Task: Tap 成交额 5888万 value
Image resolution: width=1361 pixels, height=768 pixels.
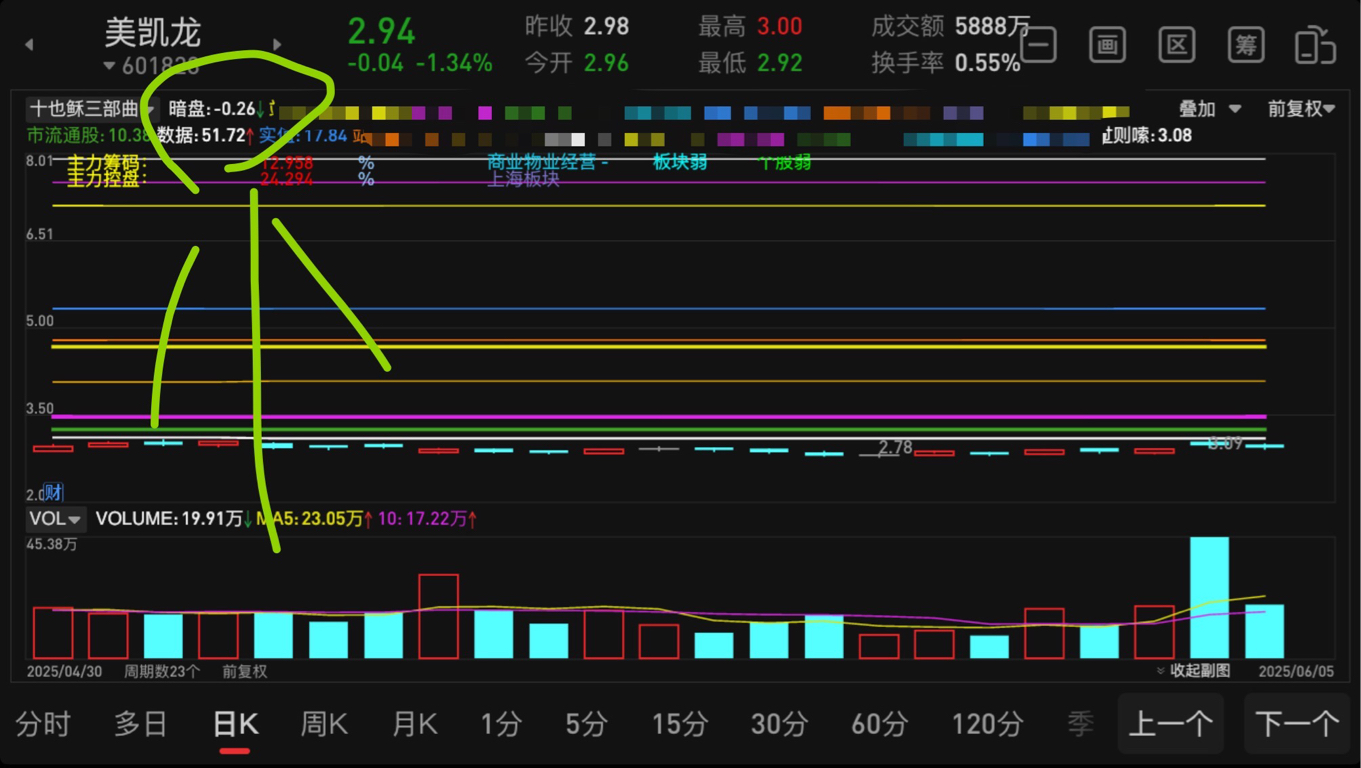Action: click(x=992, y=26)
